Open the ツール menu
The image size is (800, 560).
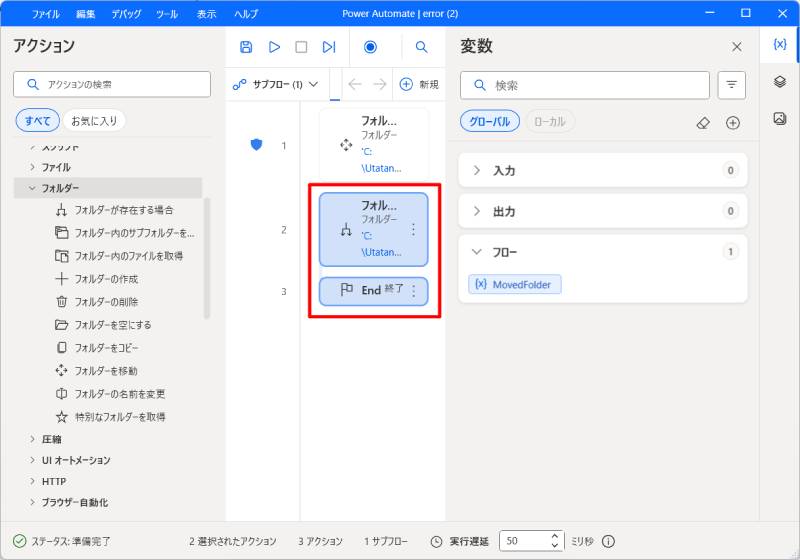click(x=167, y=14)
